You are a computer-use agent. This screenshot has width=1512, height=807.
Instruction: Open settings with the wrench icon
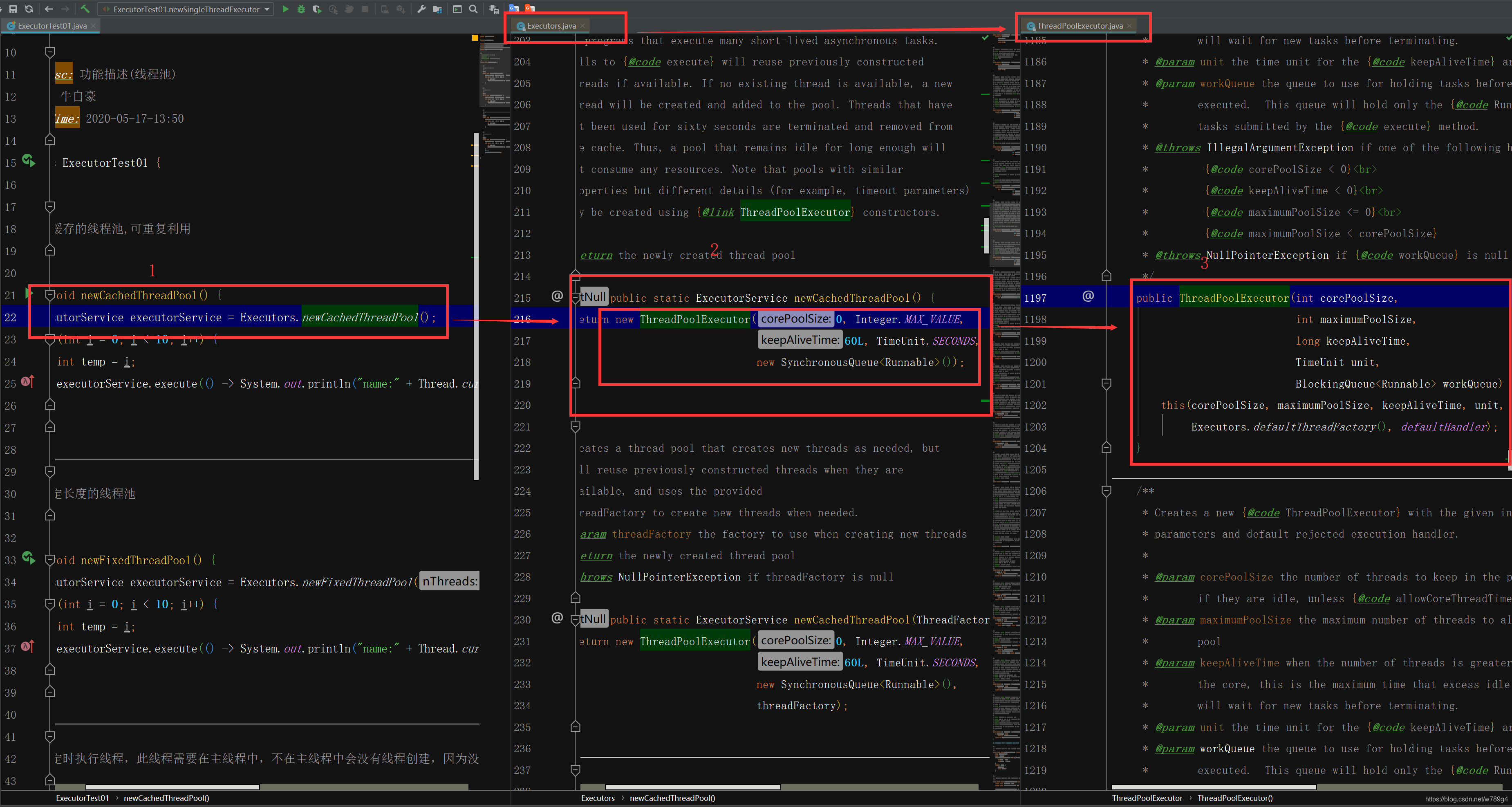(x=421, y=9)
